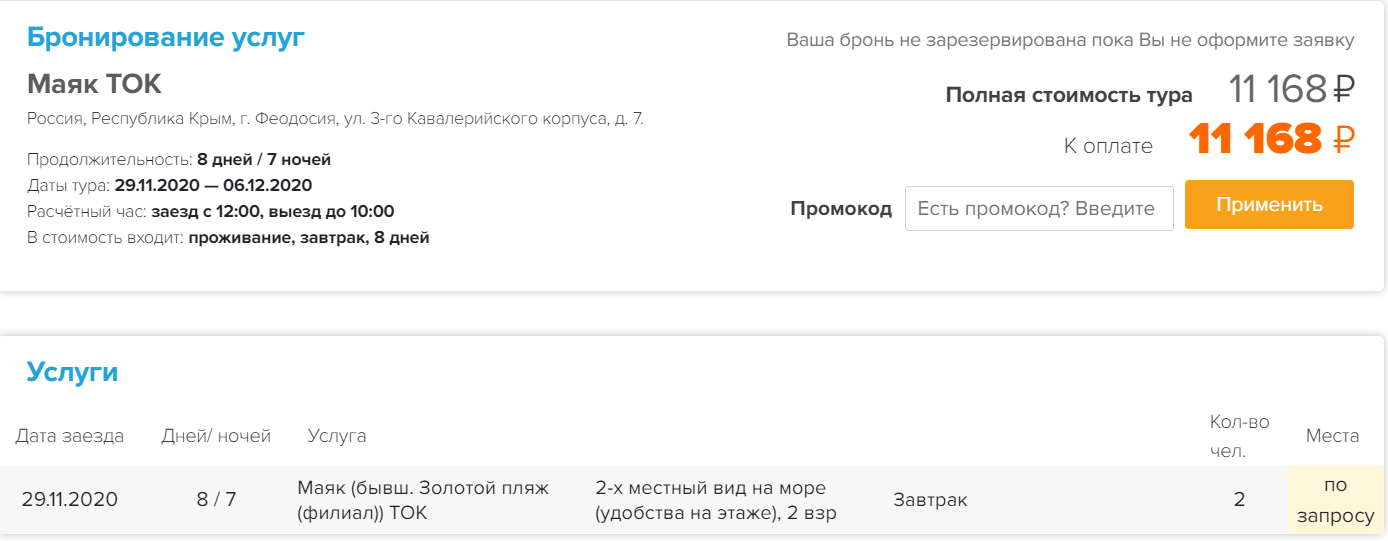1388x541 pixels.
Task: Focus the promo code input field
Action: coord(1039,209)
